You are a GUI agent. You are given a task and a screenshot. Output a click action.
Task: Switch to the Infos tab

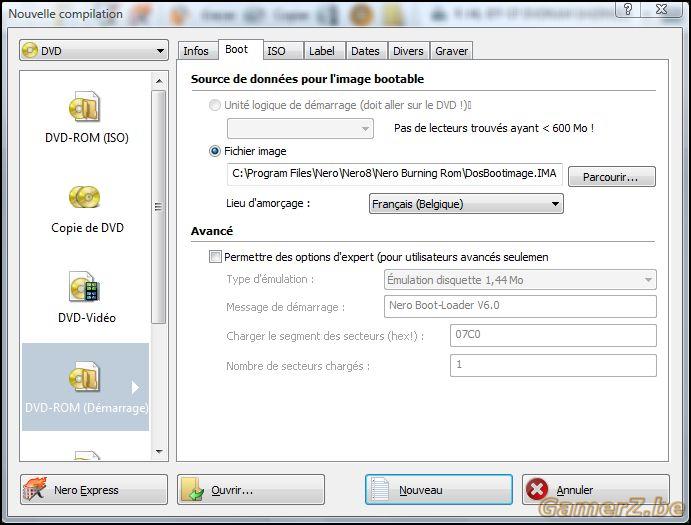[x=196, y=51]
